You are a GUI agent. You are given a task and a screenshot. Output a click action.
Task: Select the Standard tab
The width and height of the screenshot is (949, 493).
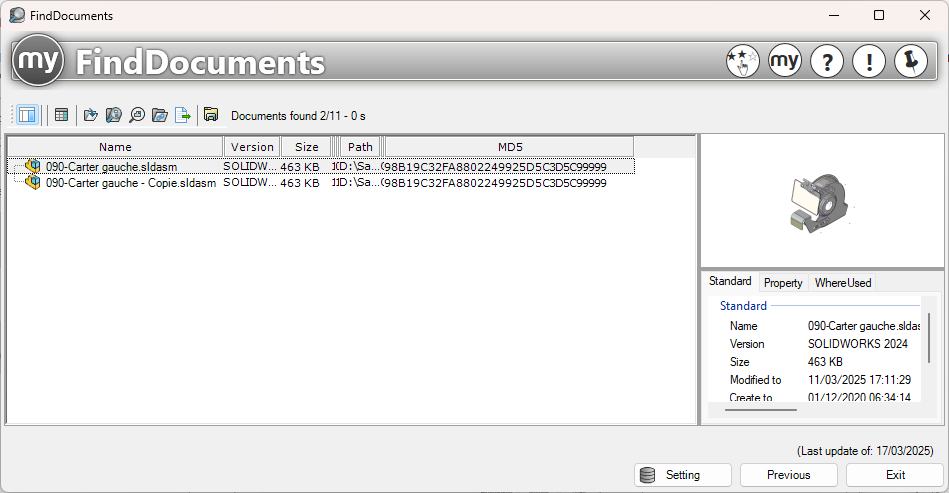point(730,282)
